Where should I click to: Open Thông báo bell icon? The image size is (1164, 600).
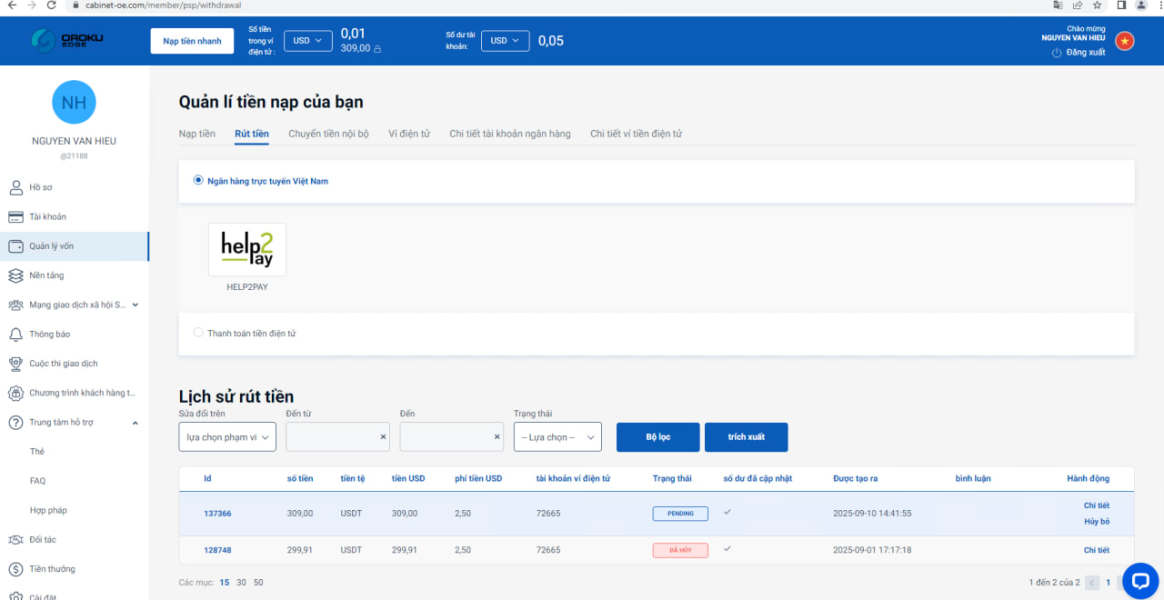coord(16,334)
